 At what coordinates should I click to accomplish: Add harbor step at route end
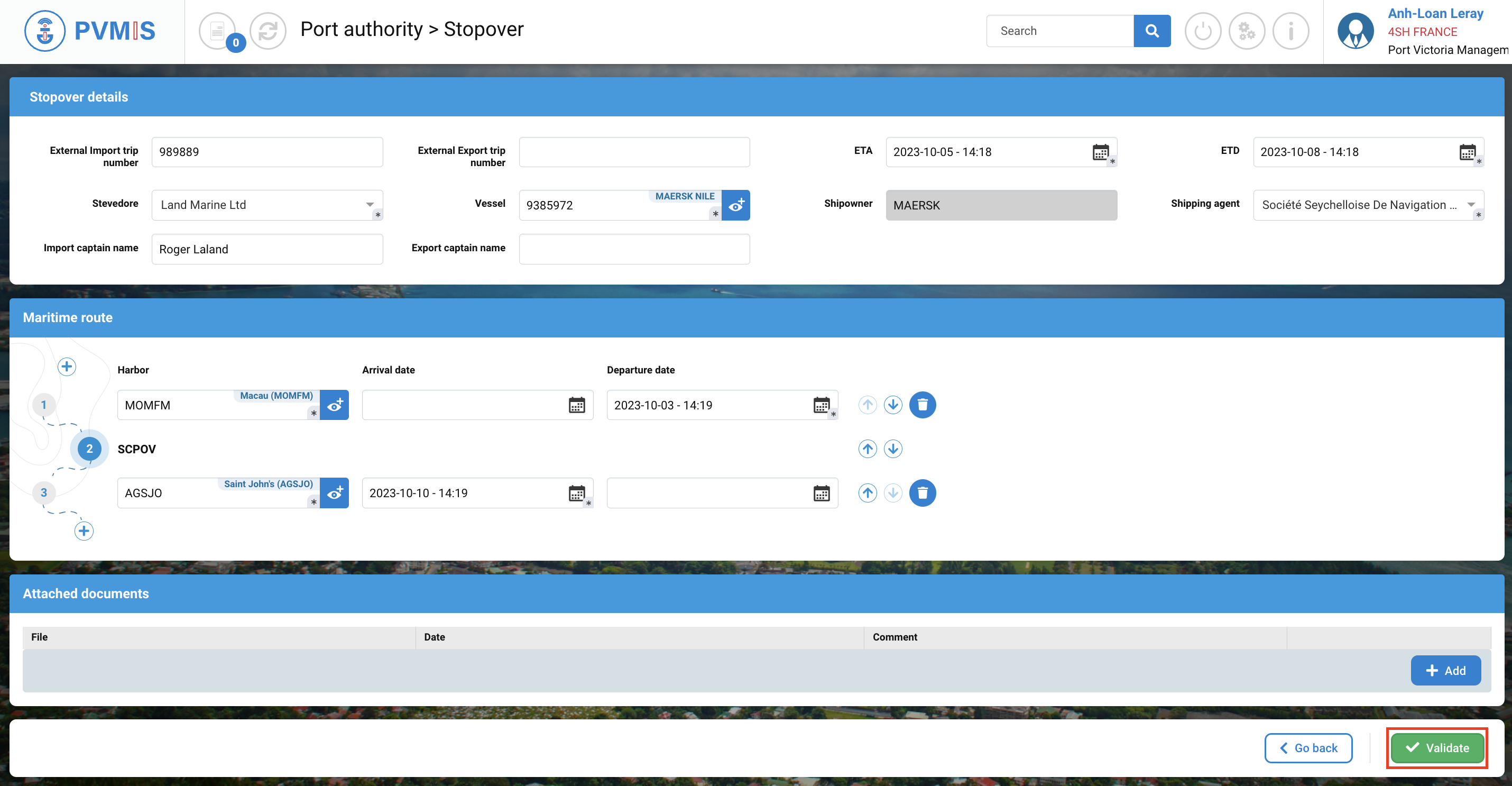click(x=84, y=531)
